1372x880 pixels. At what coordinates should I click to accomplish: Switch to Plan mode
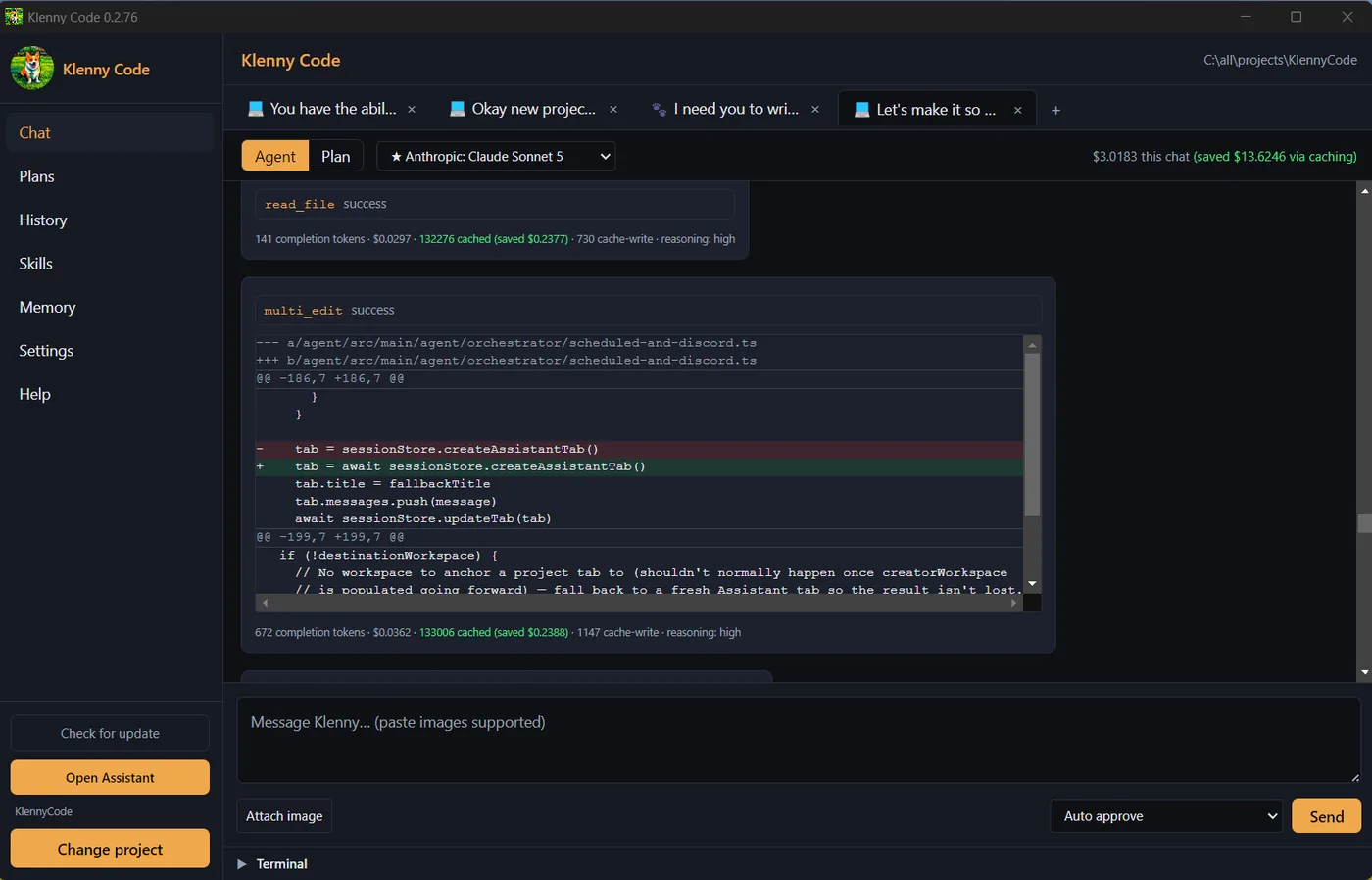[336, 156]
